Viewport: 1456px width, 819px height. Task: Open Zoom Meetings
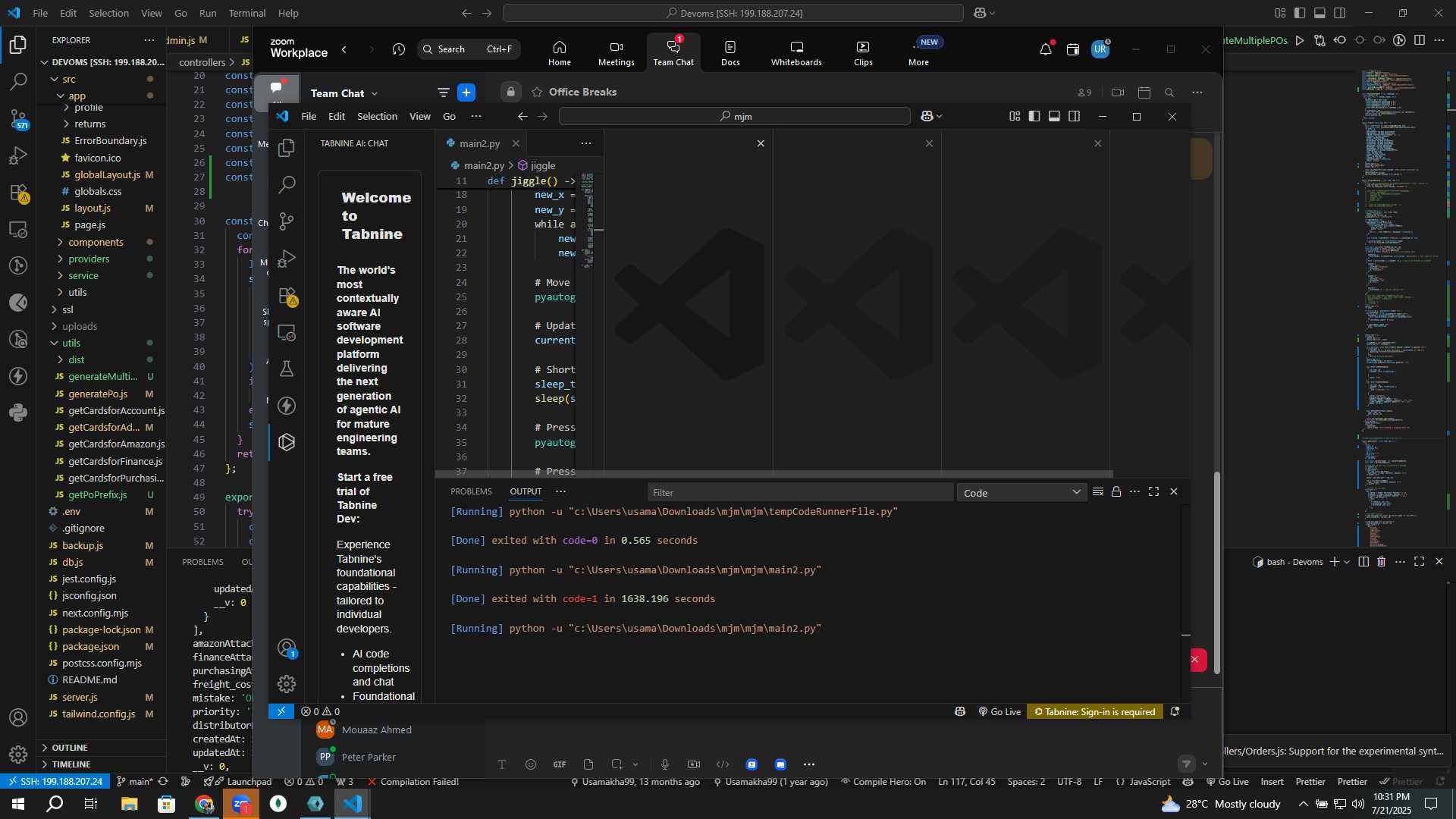pos(617,52)
